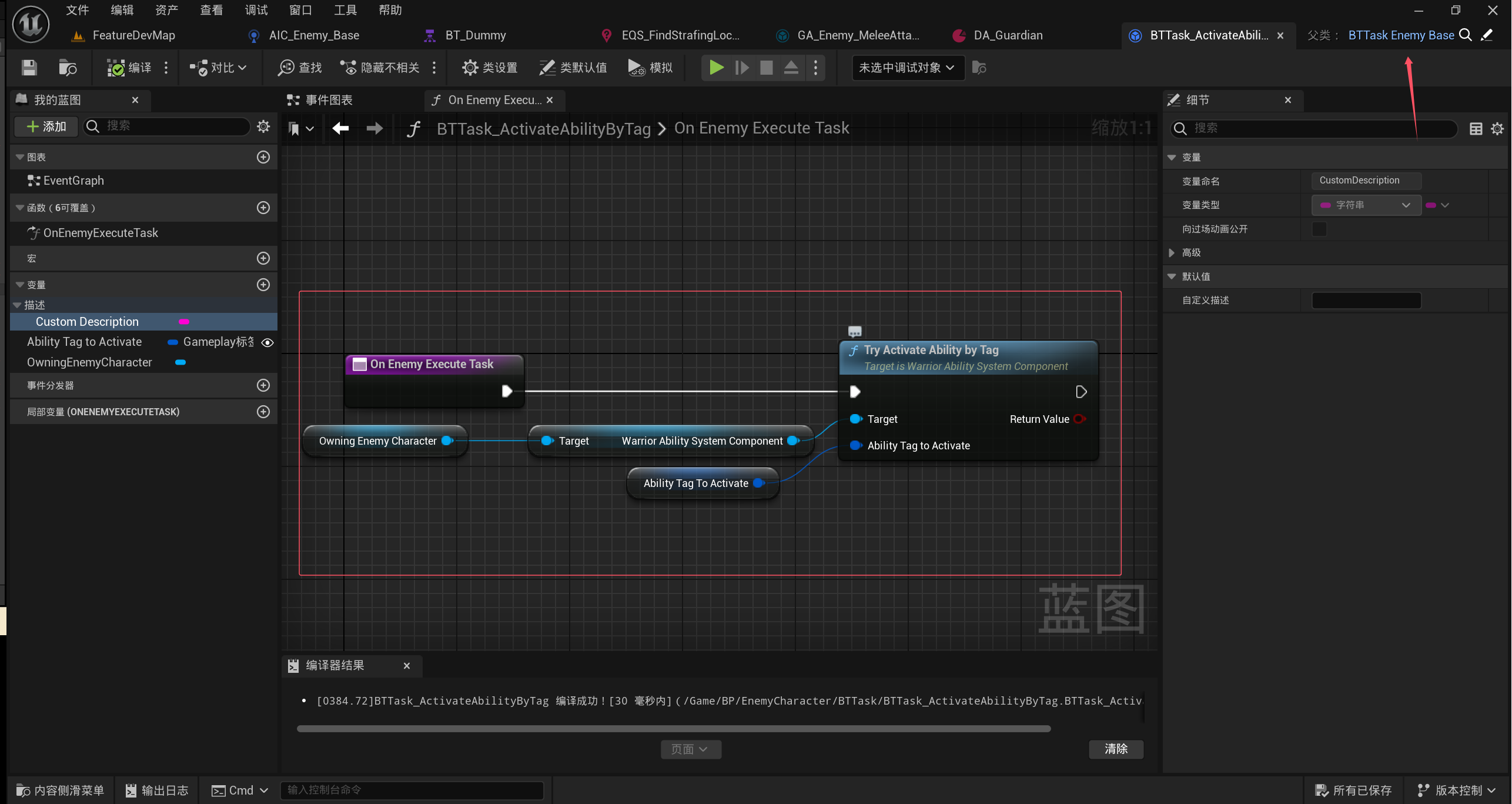Screen dimensions: 1512x804
Task: Open the debug object selector dropdown
Action: point(907,68)
